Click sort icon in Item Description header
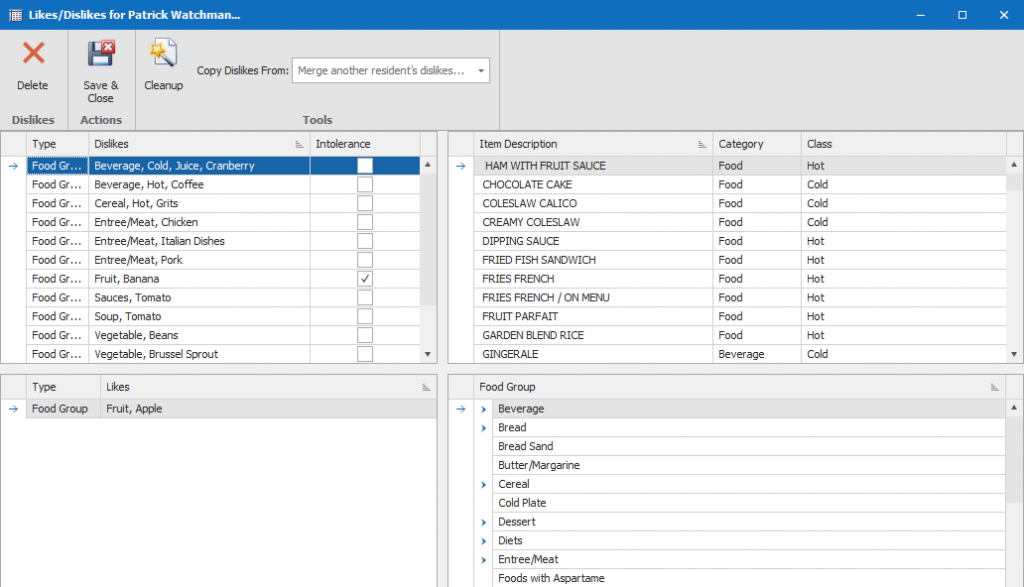The height and width of the screenshot is (587, 1024). [x=701, y=145]
